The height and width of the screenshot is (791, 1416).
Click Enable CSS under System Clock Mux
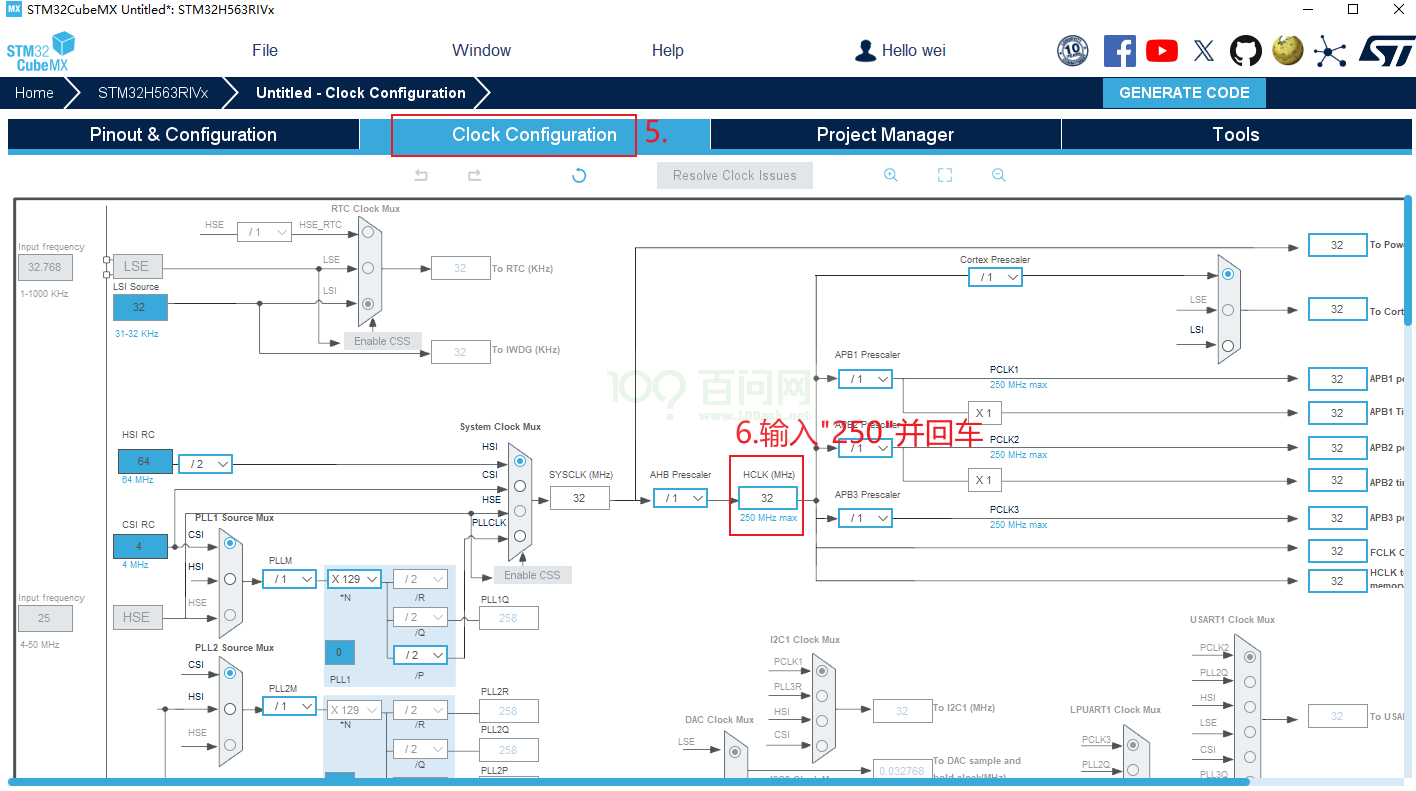point(532,575)
